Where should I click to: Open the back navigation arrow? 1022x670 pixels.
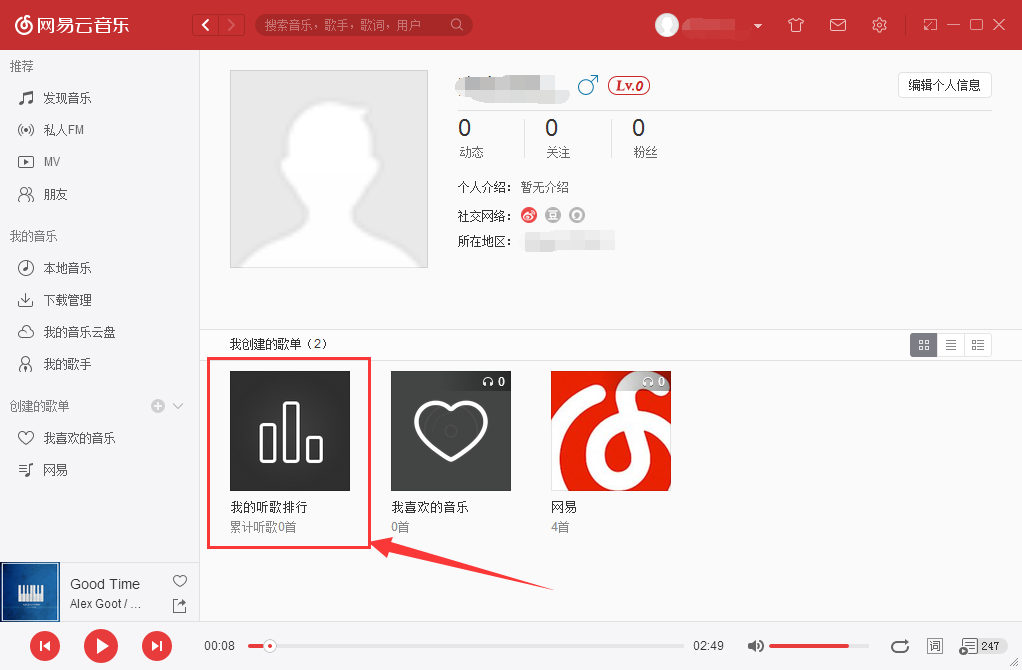[x=205, y=24]
